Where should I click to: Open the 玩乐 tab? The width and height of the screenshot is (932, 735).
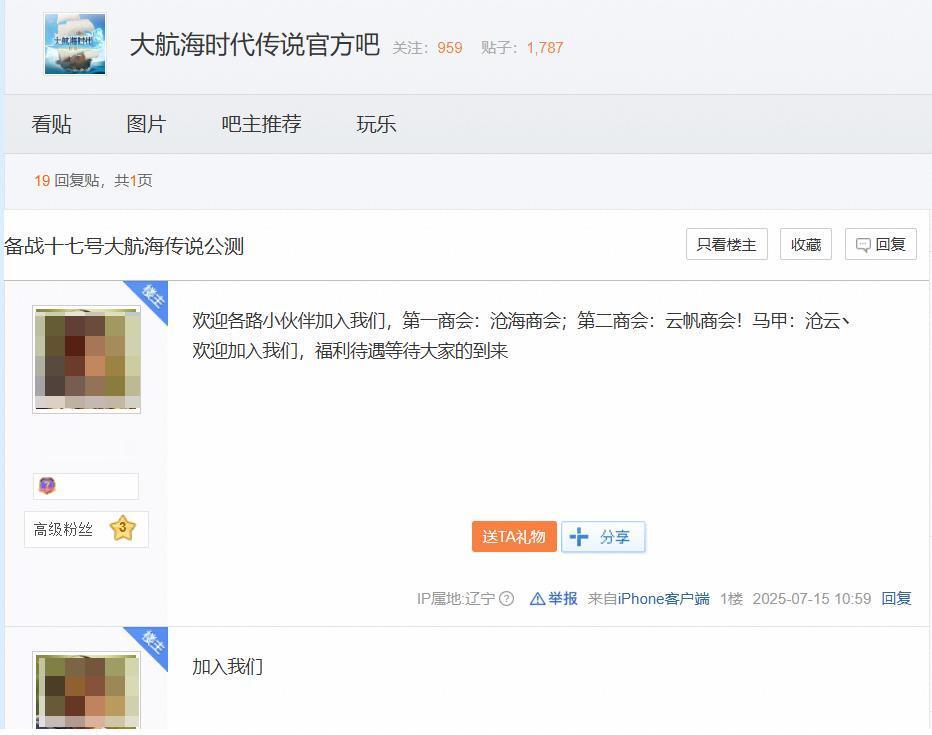coord(376,124)
